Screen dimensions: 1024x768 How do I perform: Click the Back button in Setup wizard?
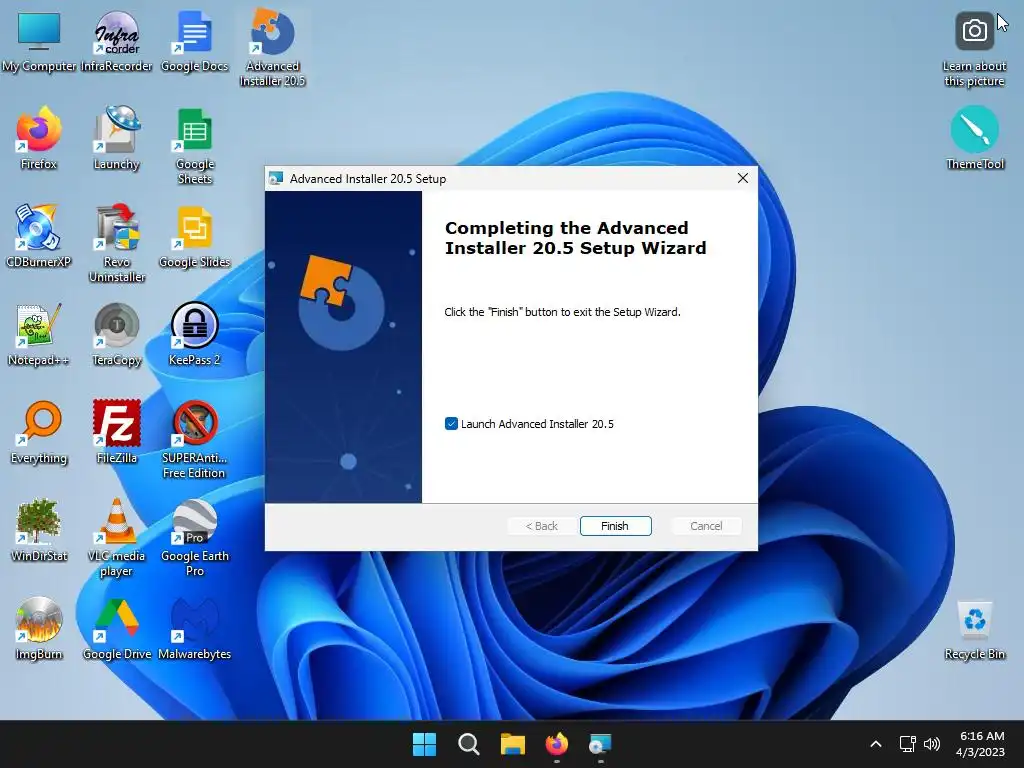tap(542, 526)
